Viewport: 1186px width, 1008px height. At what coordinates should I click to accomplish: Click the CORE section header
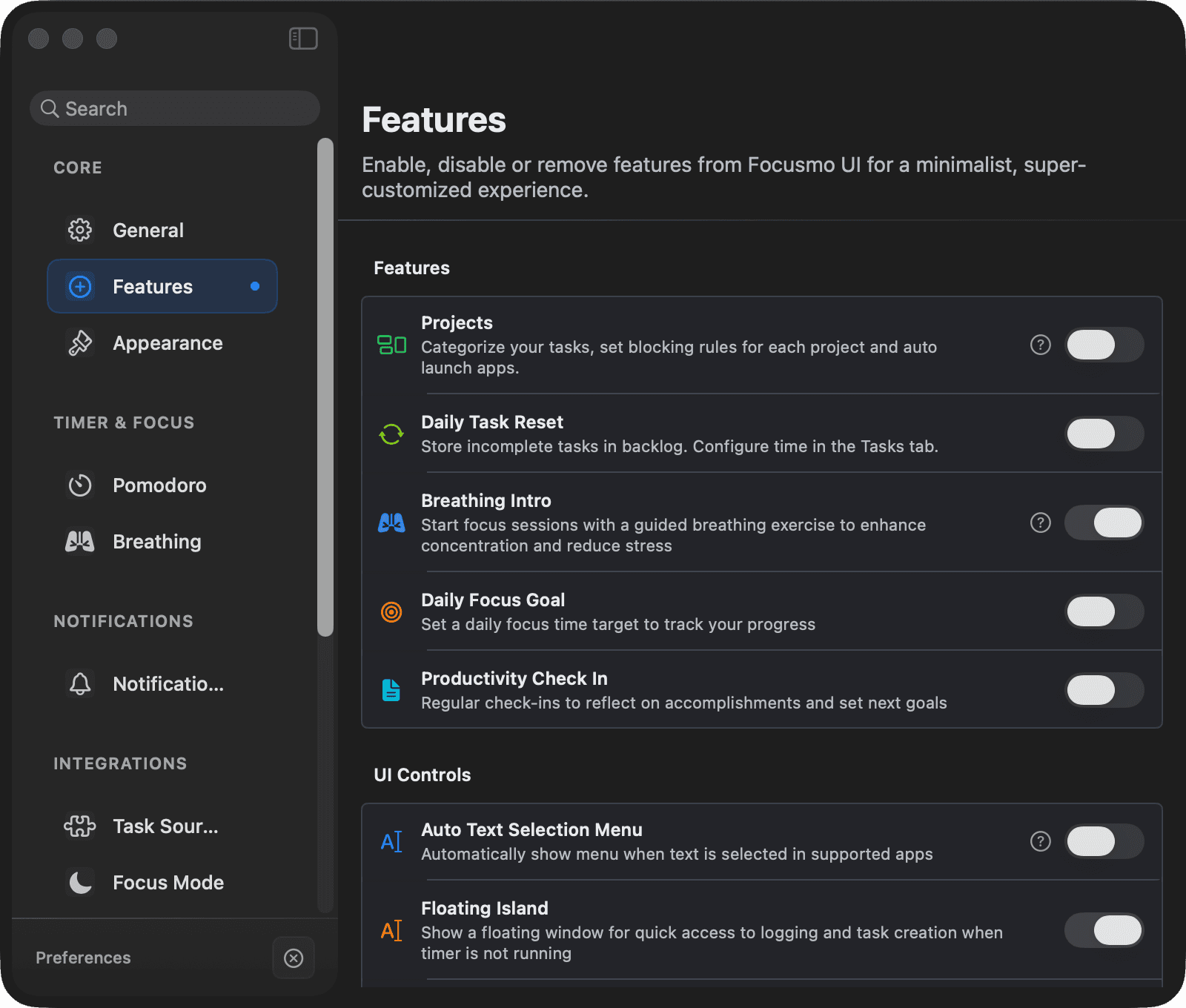pos(78,168)
